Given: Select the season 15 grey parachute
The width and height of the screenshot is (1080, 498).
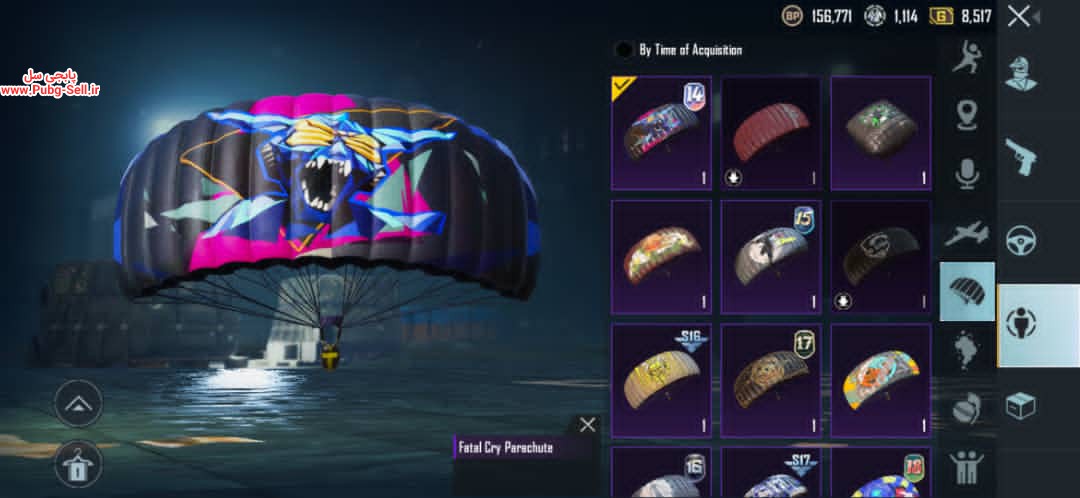Looking at the screenshot, I should coord(771,257).
